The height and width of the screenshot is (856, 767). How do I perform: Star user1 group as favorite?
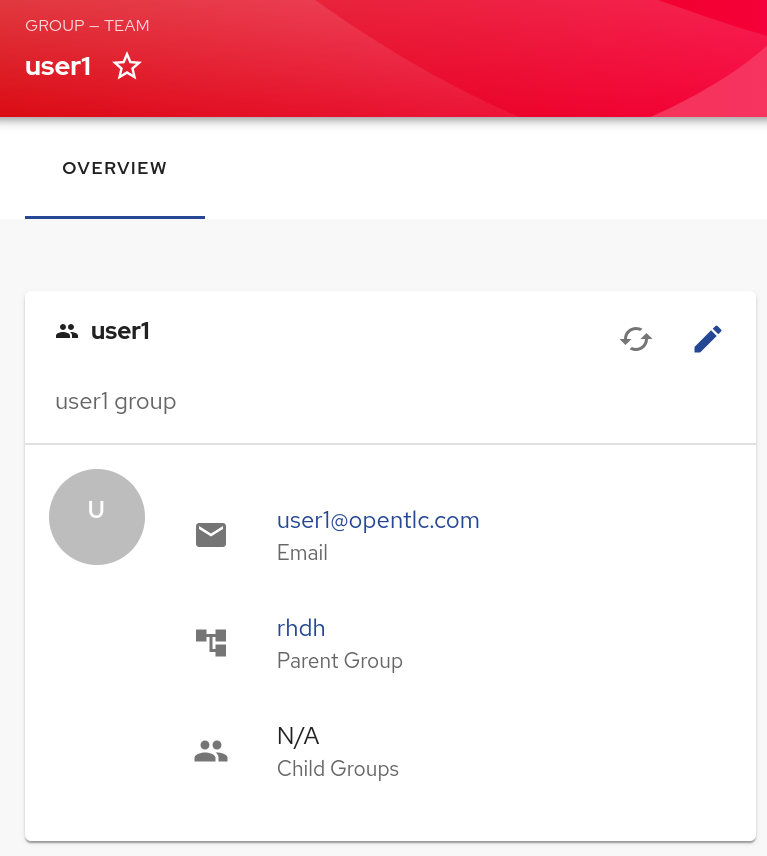point(127,66)
